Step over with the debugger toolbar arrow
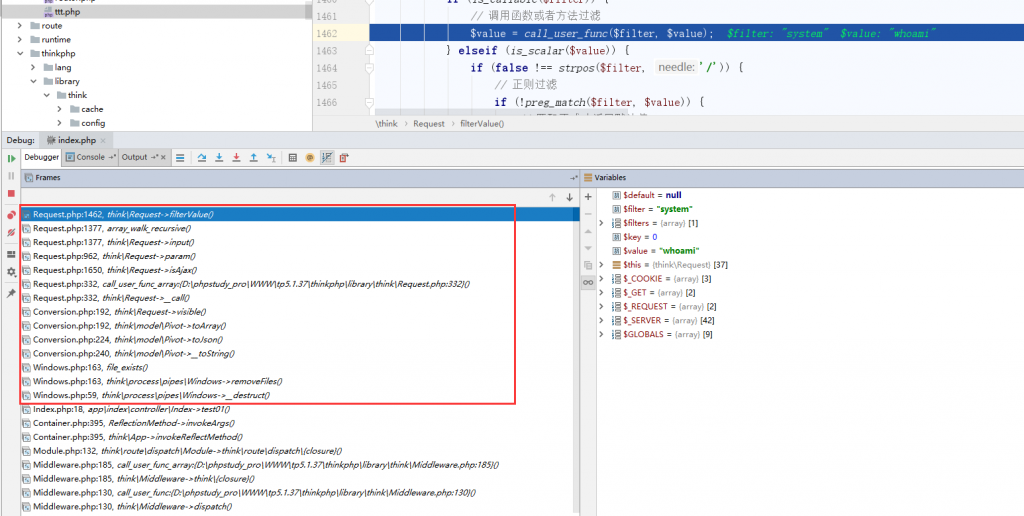This screenshot has height=516, width=1024. [202, 157]
